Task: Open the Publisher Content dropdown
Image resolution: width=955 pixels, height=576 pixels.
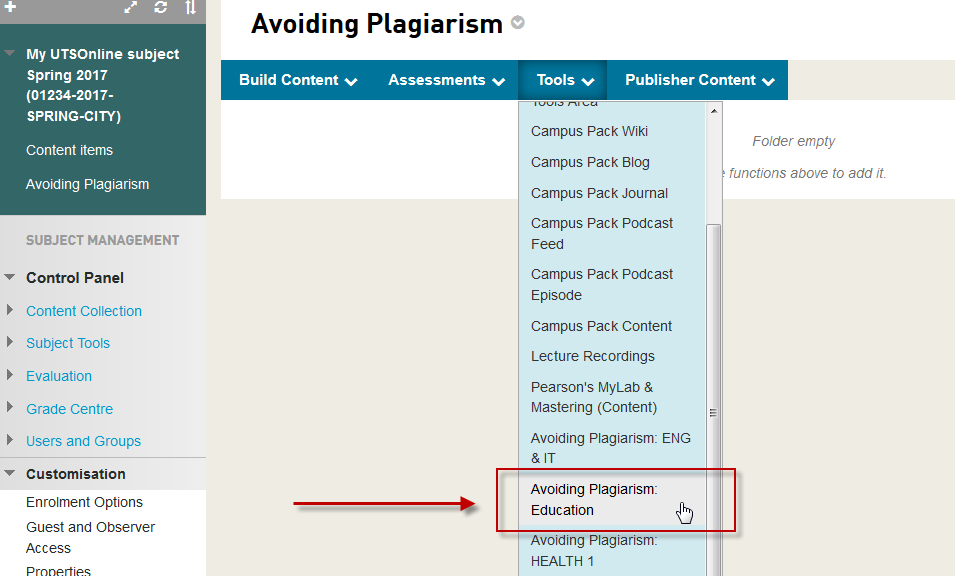Action: (699, 80)
